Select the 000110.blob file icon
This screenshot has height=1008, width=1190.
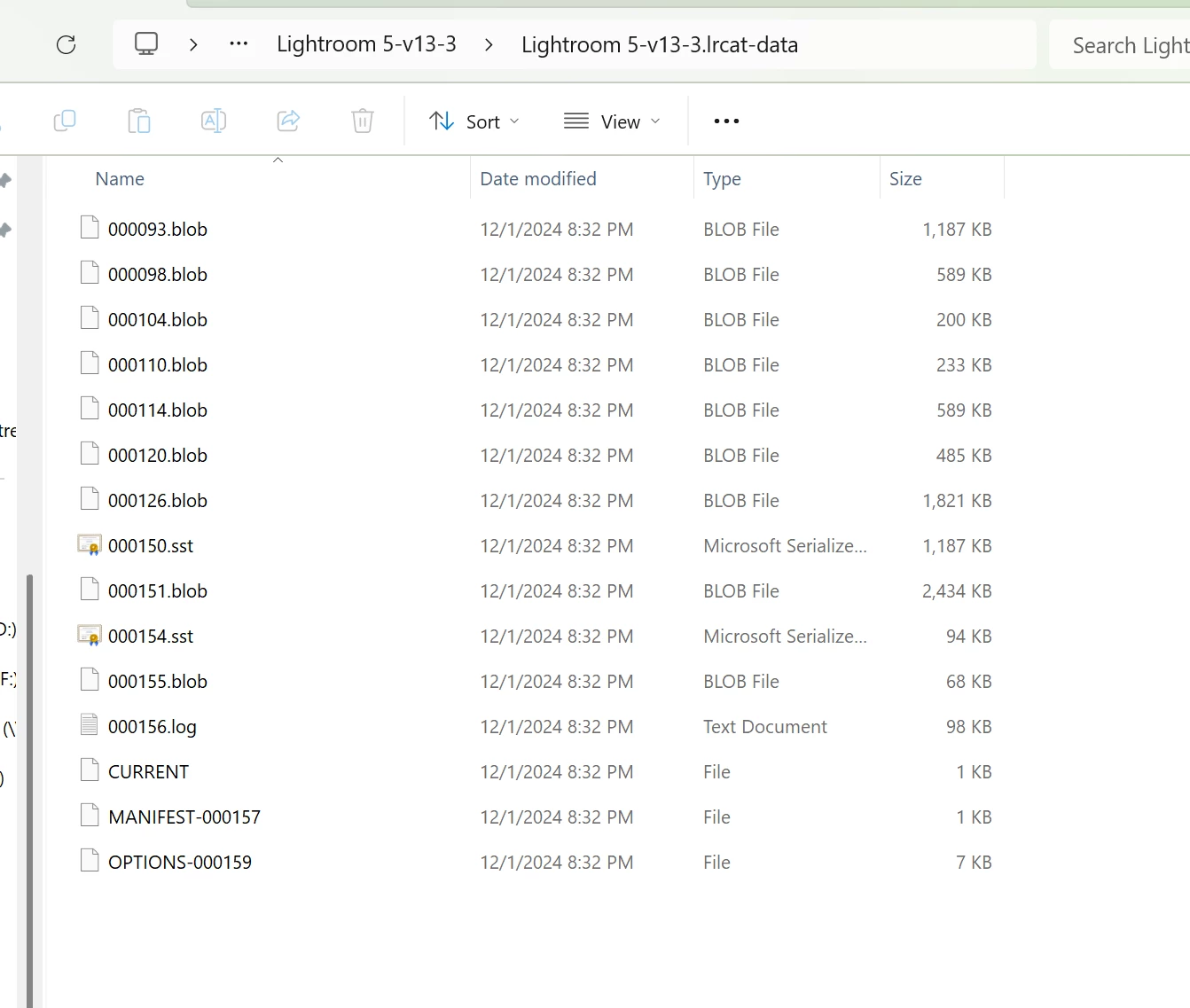[90, 363]
